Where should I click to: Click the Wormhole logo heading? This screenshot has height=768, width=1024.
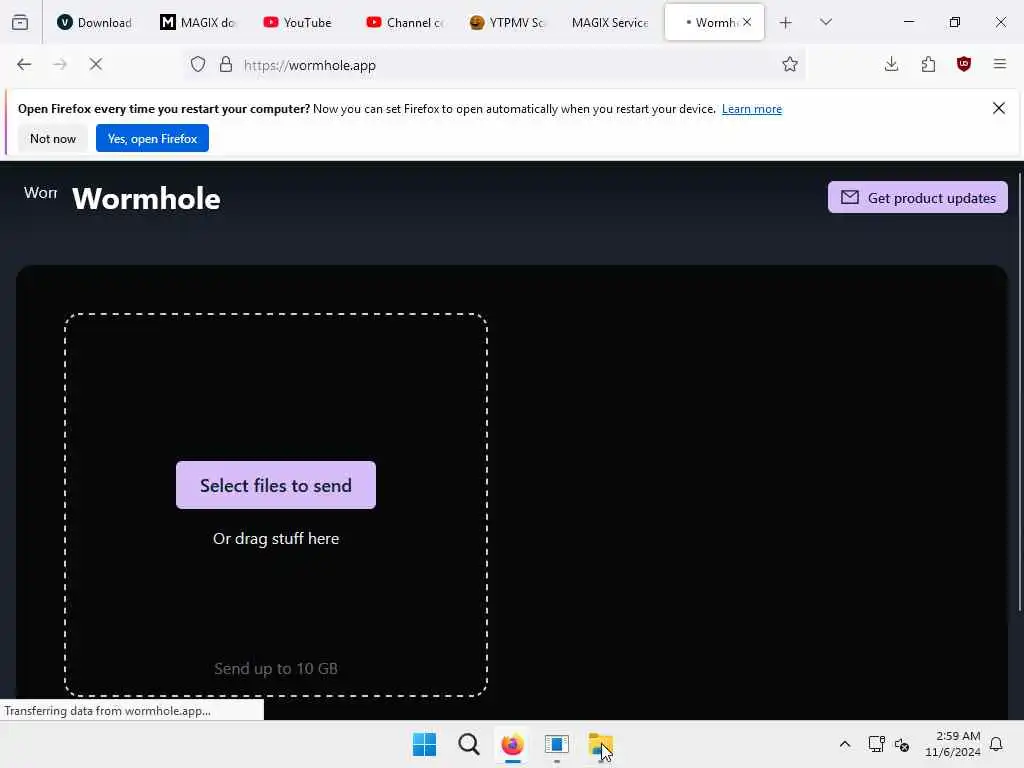146,199
